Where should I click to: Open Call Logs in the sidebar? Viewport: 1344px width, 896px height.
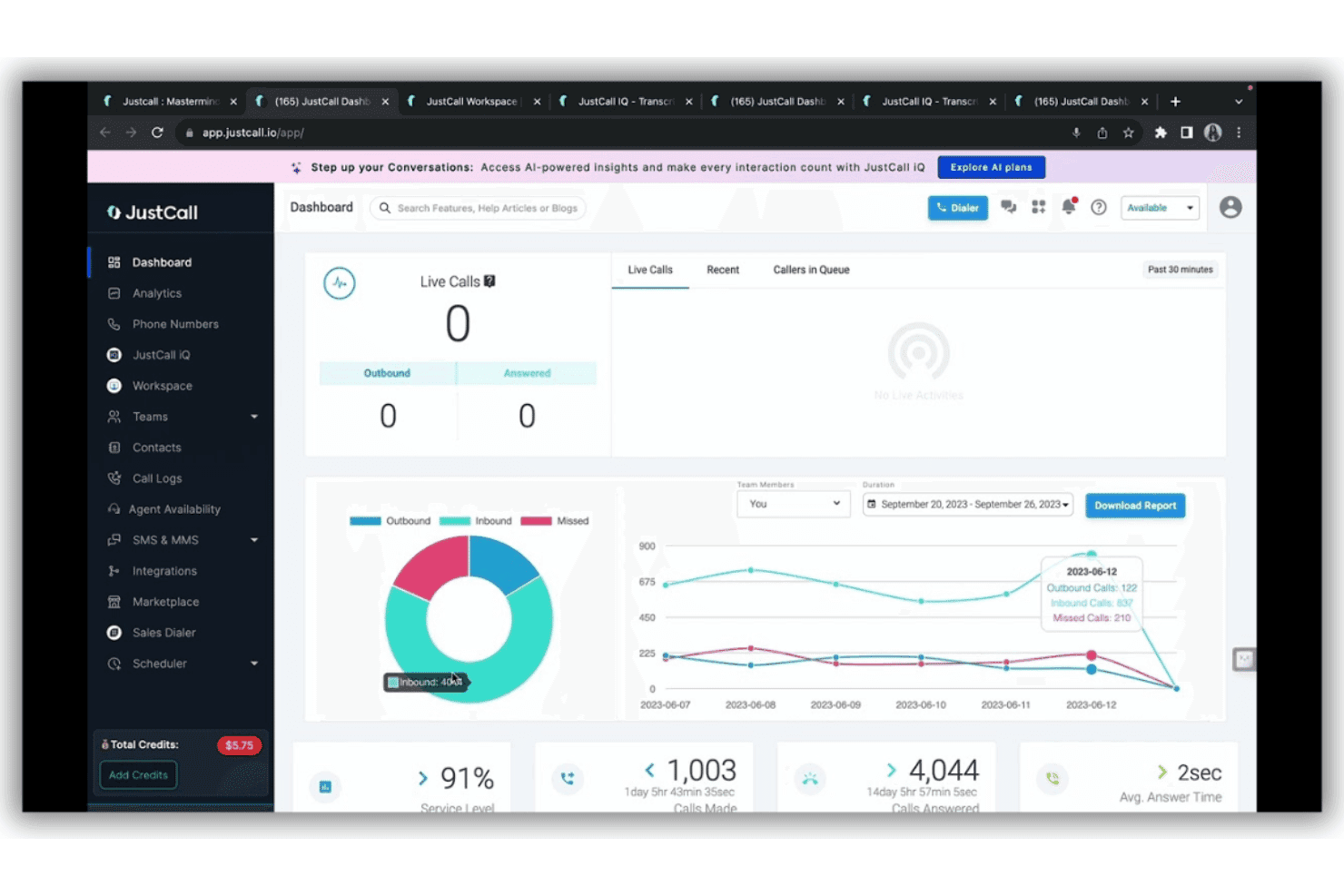157,478
